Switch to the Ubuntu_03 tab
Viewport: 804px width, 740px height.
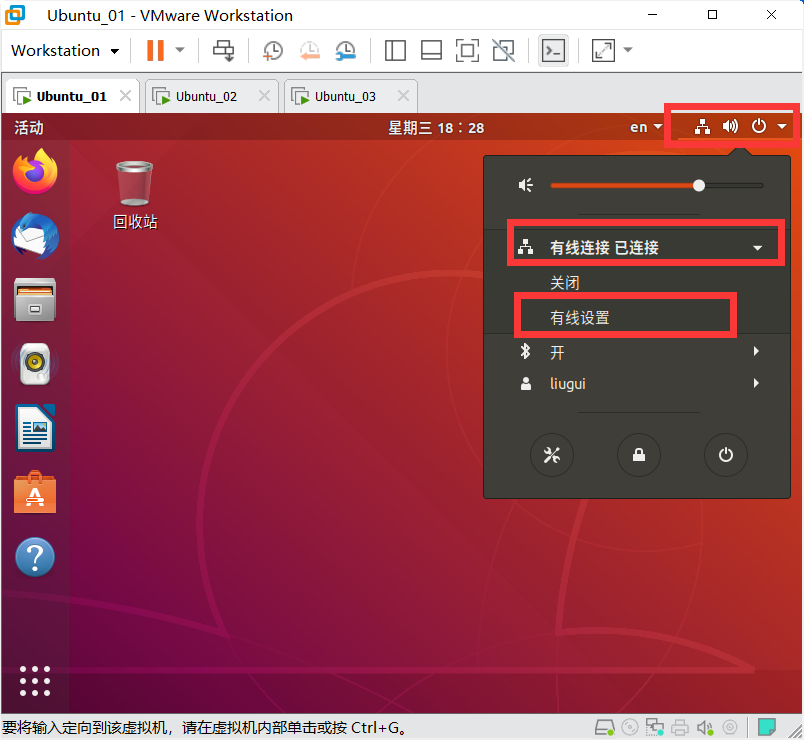(345, 96)
